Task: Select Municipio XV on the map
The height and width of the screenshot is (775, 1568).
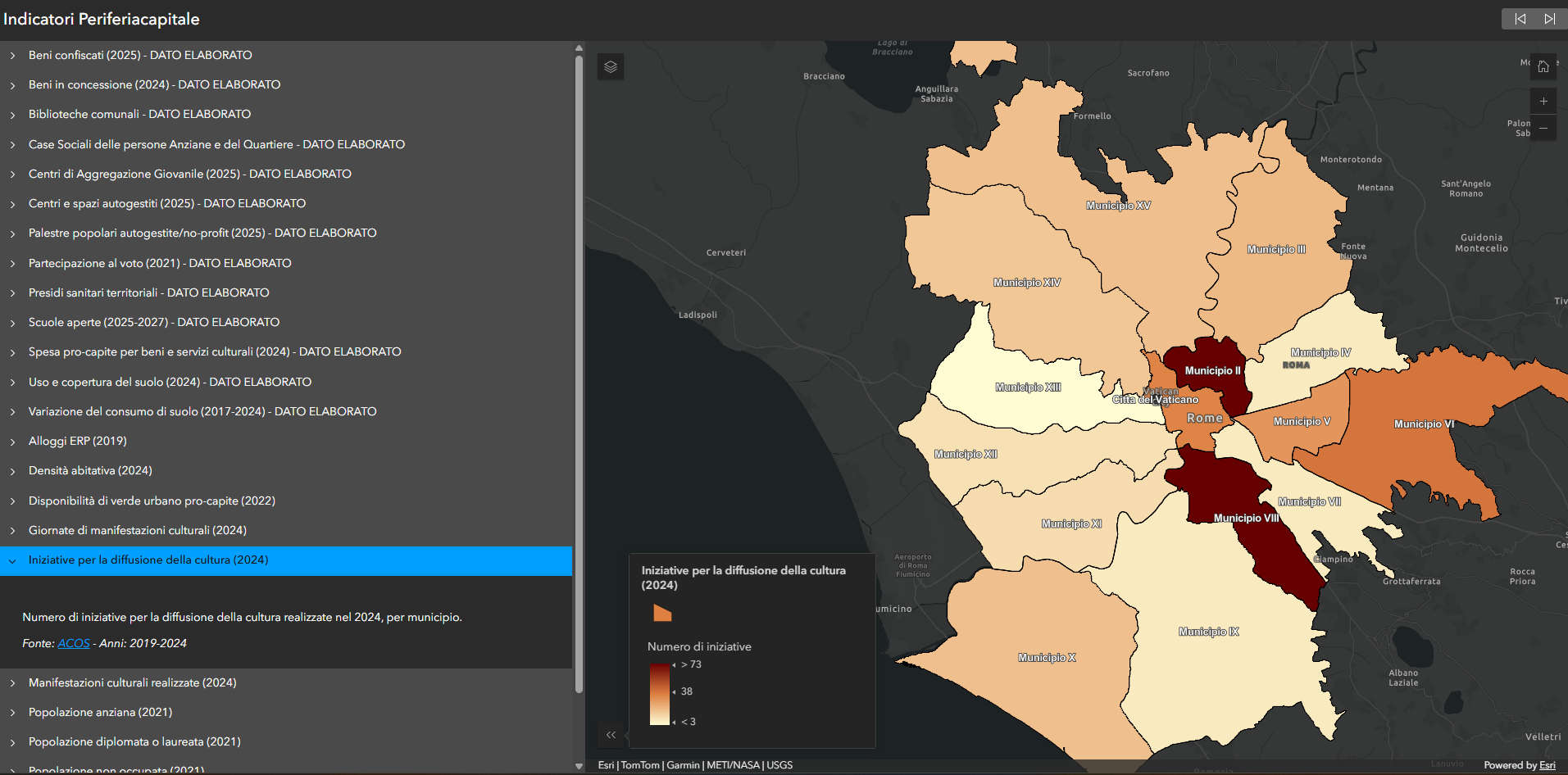Action: [1118, 206]
